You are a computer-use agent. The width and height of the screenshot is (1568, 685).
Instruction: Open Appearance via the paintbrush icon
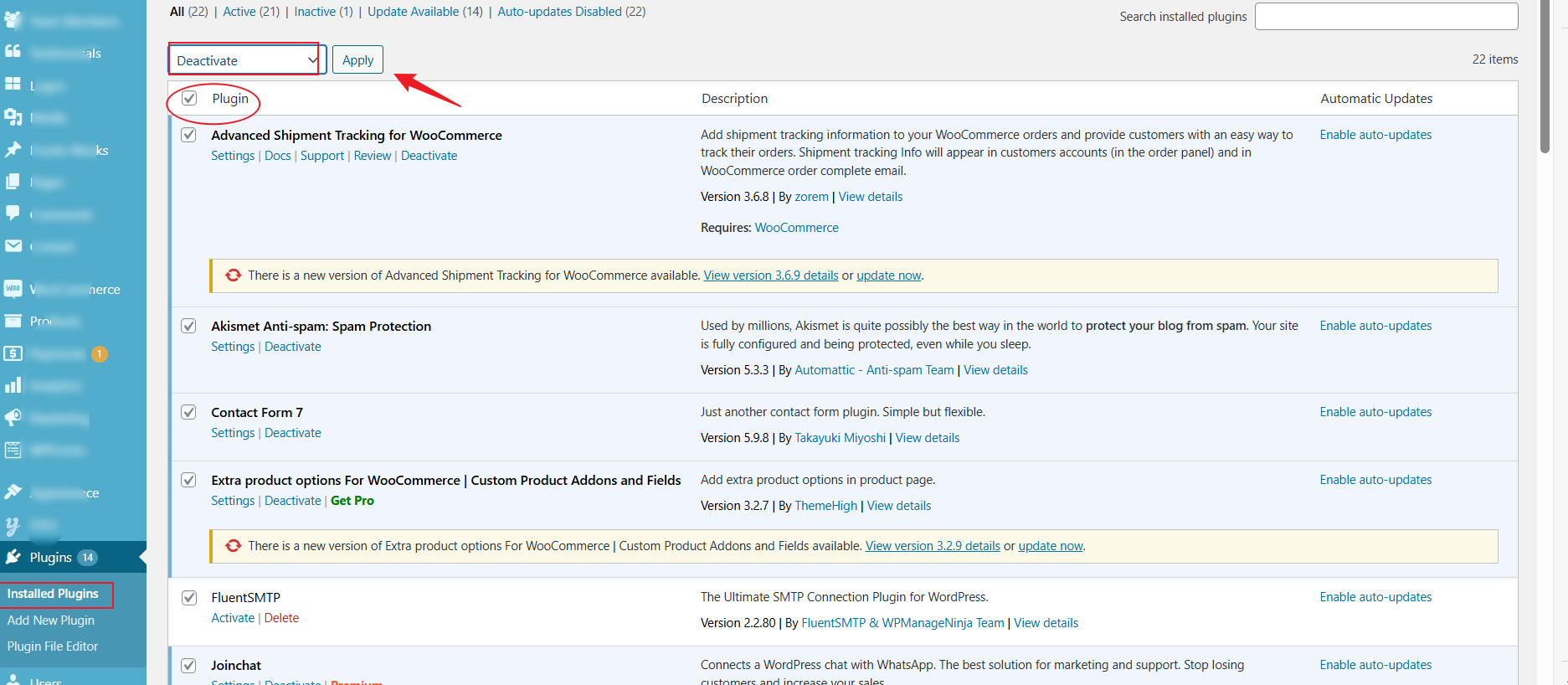pos(13,492)
